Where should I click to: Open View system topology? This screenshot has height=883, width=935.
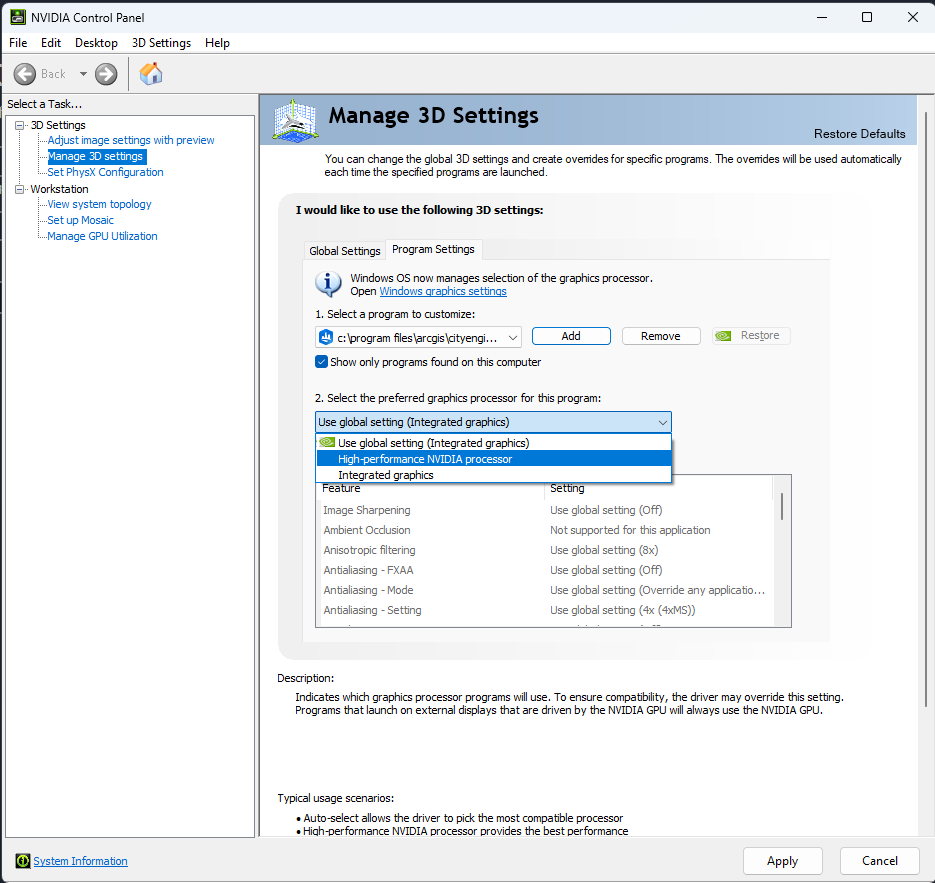coord(99,204)
